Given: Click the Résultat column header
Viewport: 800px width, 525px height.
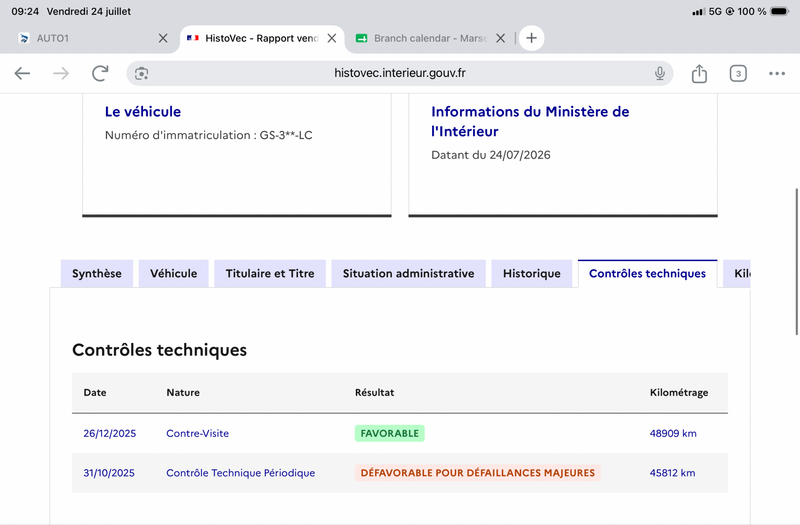Looking at the screenshot, I should [x=374, y=392].
